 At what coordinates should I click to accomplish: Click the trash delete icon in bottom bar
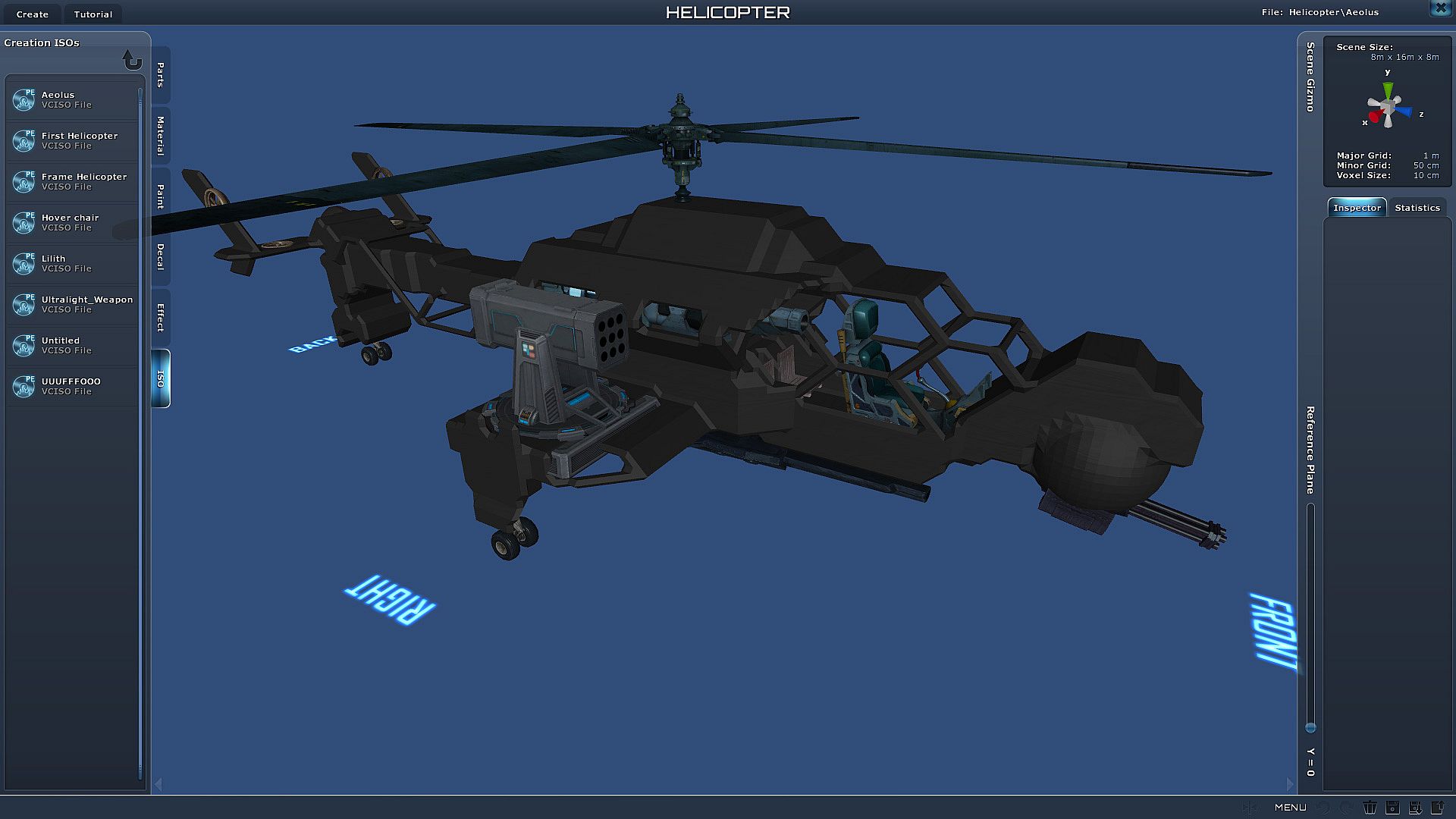1370,808
